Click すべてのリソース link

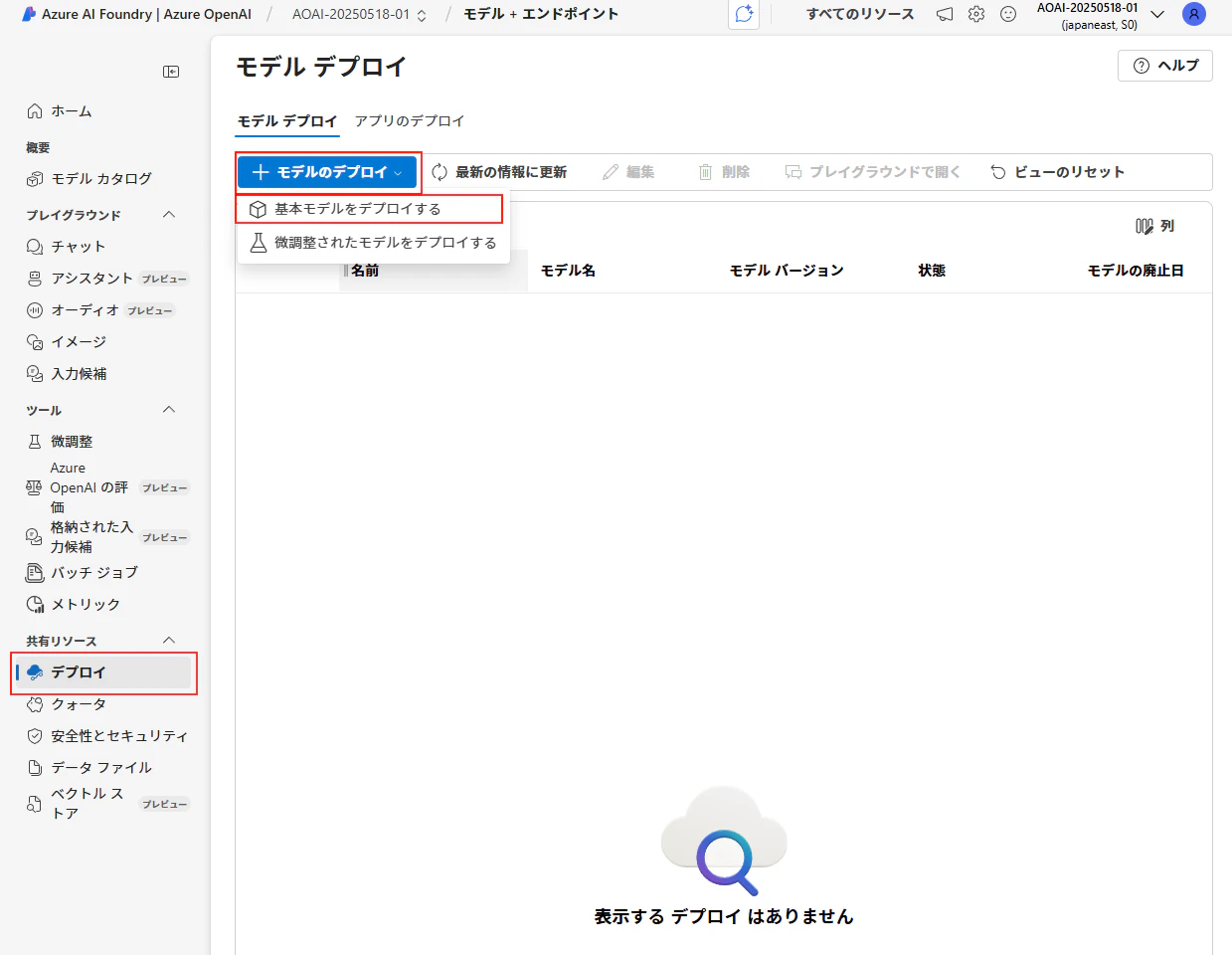860,14
